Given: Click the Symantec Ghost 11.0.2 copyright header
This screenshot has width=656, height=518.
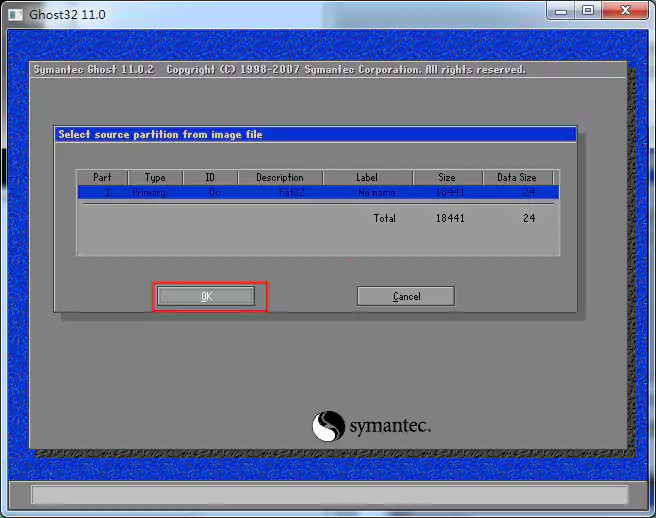Looking at the screenshot, I should [279, 70].
